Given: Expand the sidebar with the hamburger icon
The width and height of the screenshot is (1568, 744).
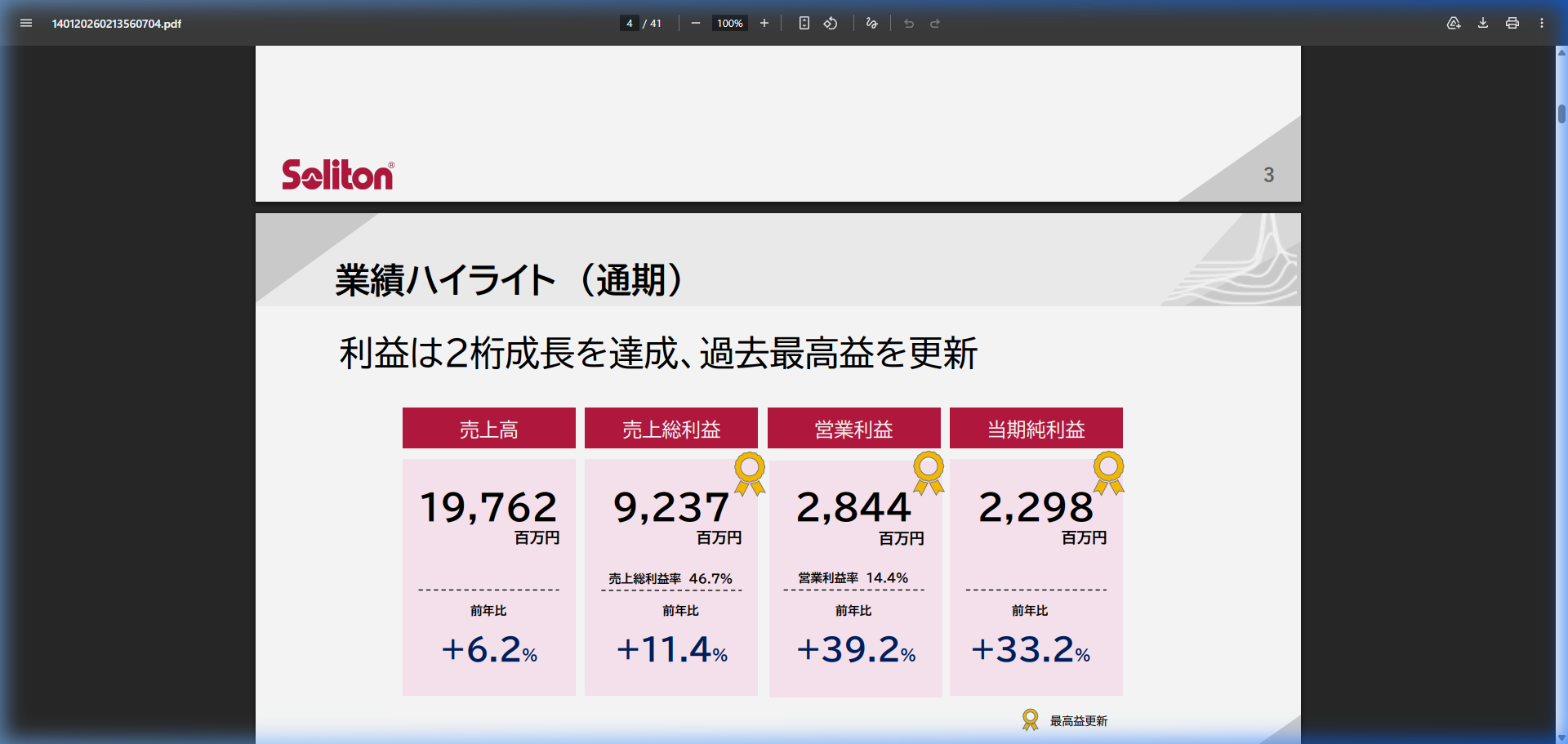Looking at the screenshot, I should click(x=26, y=23).
